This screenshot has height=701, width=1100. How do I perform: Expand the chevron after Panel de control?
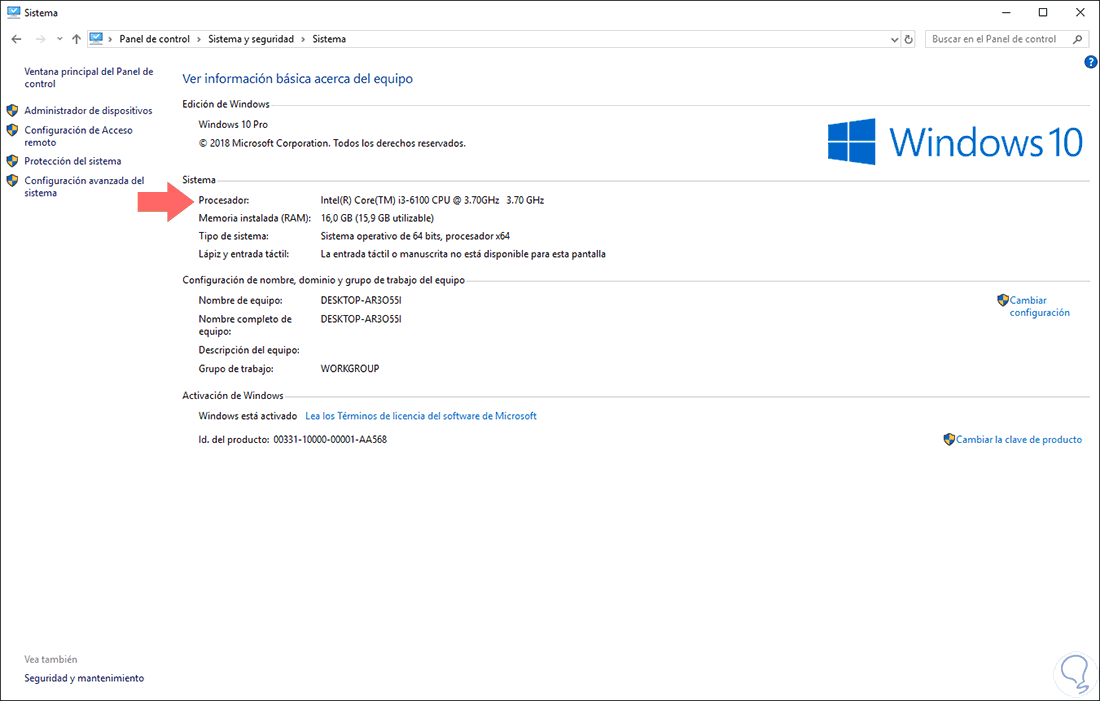(199, 39)
